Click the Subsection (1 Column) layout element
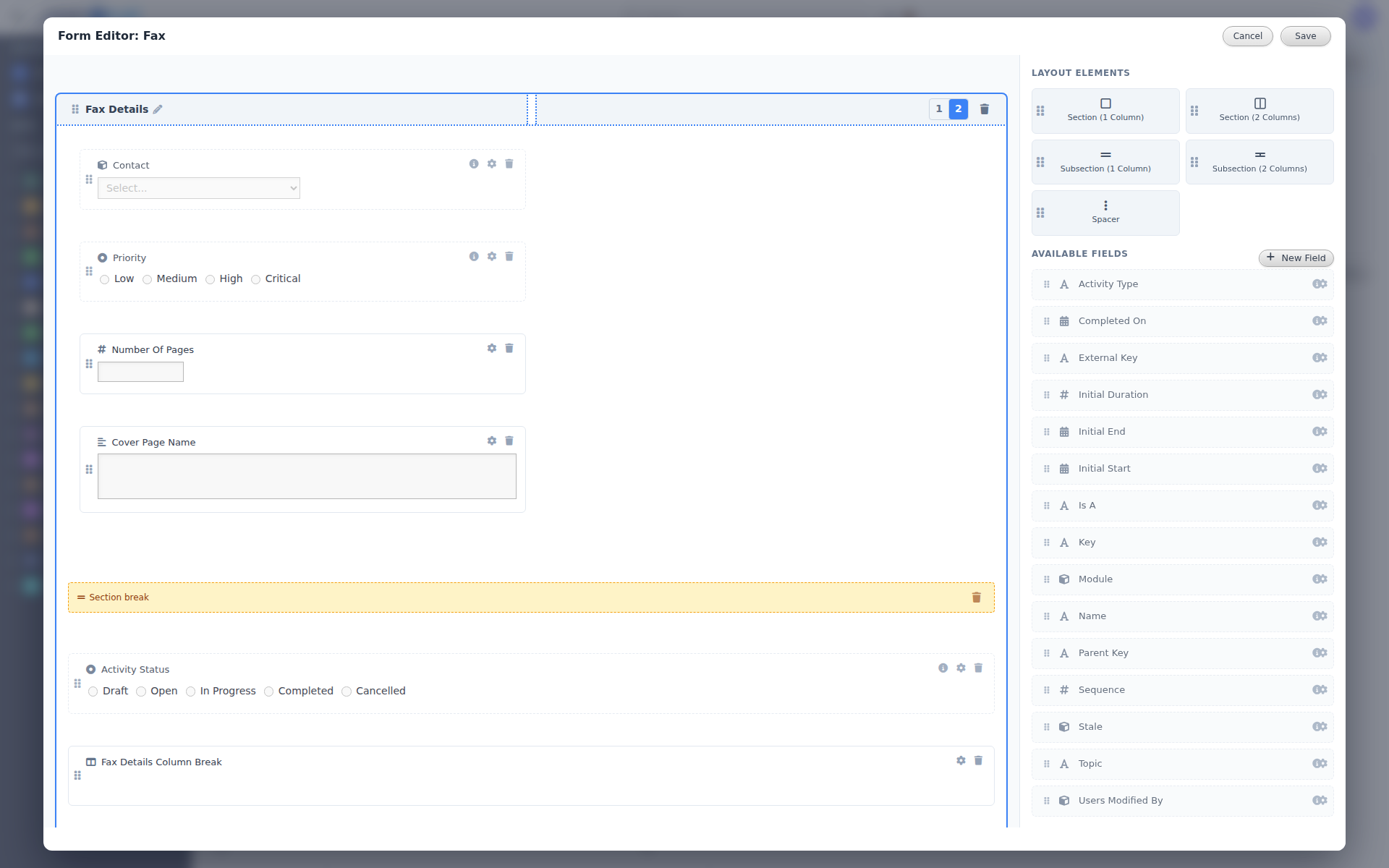1389x868 pixels. 1105,162
